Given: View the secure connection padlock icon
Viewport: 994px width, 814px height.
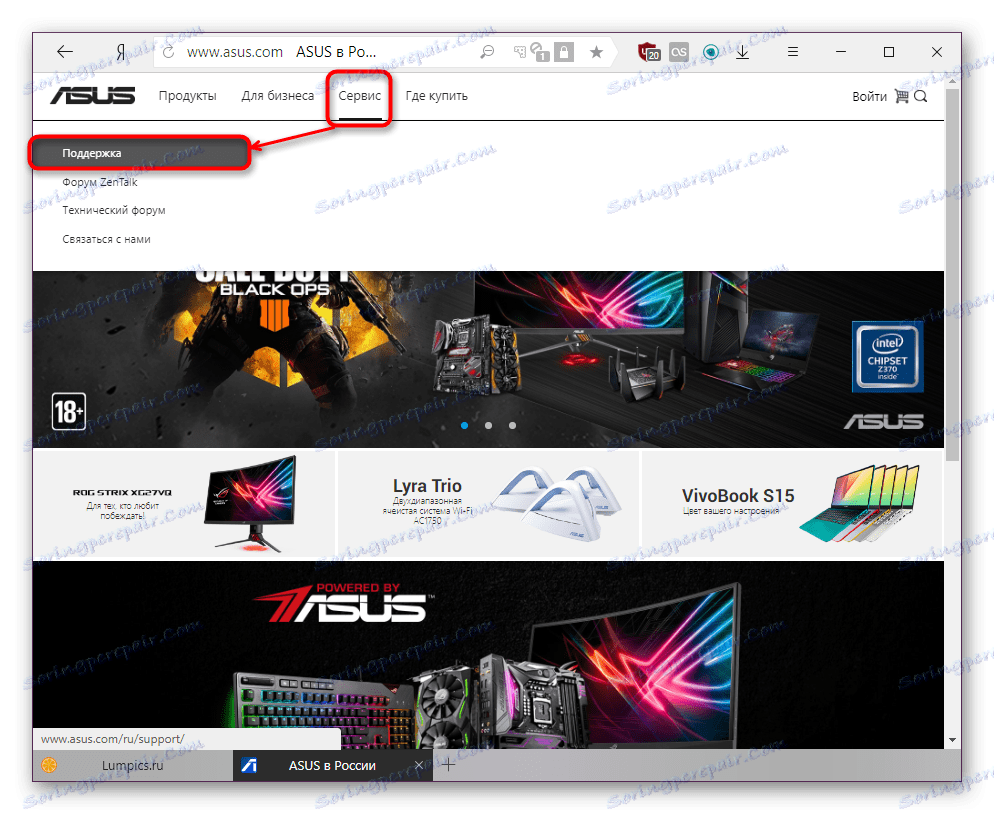Looking at the screenshot, I should click(x=564, y=52).
